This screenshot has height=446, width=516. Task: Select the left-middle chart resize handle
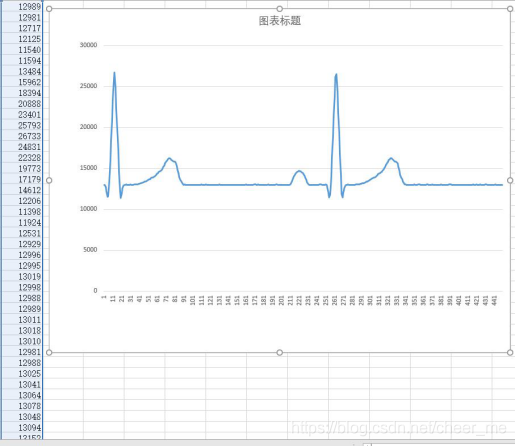[49, 180]
